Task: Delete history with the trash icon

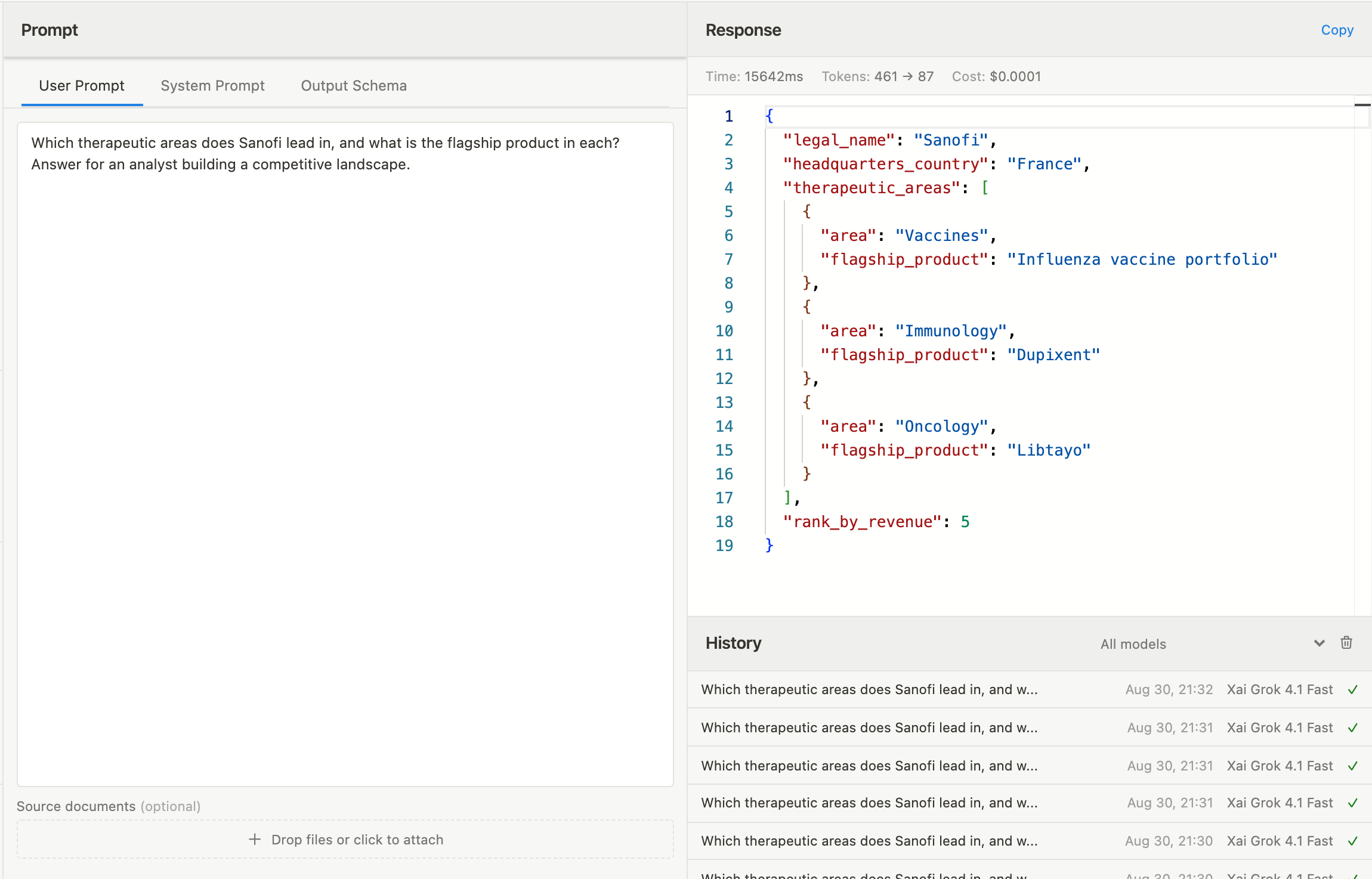Action: coord(1346,643)
